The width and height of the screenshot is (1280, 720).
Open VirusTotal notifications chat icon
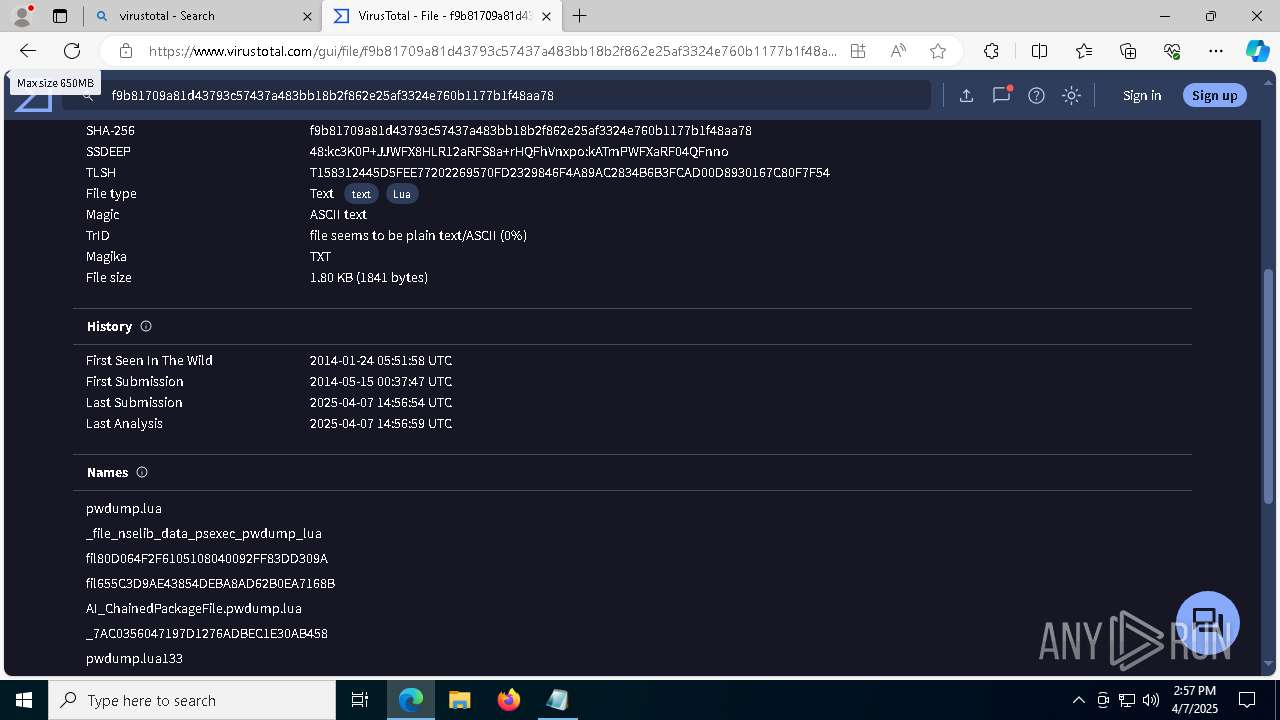[x=1001, y=95]
